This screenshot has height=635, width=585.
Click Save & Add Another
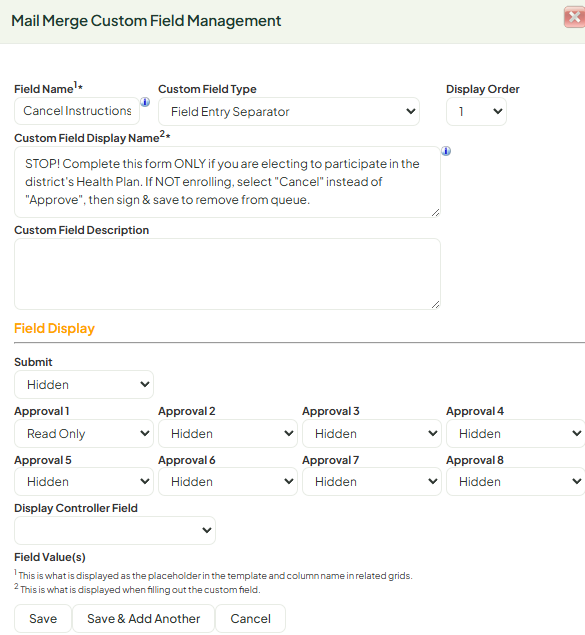(143, 618)
